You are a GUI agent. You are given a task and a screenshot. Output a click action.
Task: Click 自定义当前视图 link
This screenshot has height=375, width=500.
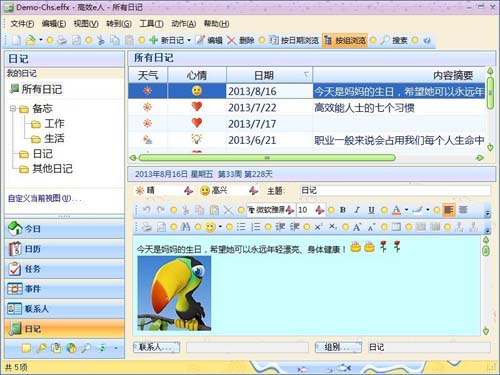coord(44,199)
